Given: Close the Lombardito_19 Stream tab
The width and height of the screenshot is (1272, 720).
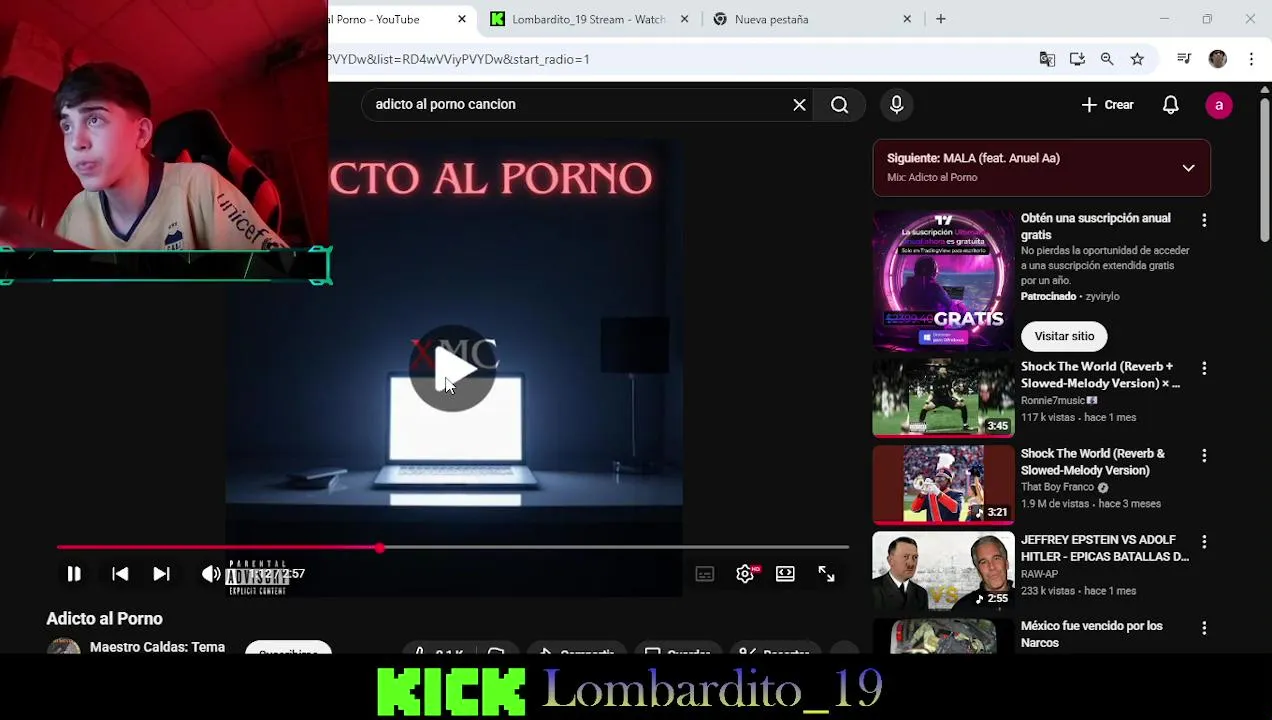Looking at the screenshot, I should coord(685,19).
